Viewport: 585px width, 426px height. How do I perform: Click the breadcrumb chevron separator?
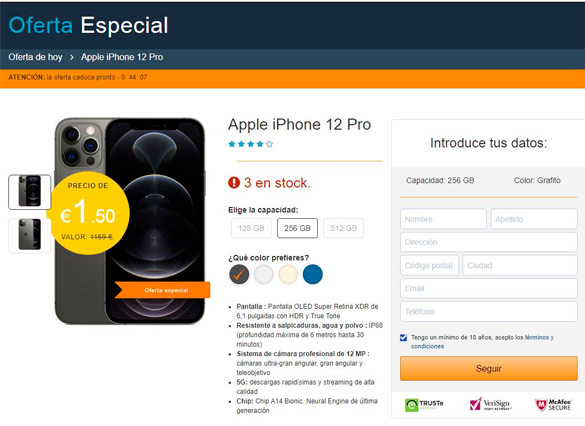coord(72,57)
